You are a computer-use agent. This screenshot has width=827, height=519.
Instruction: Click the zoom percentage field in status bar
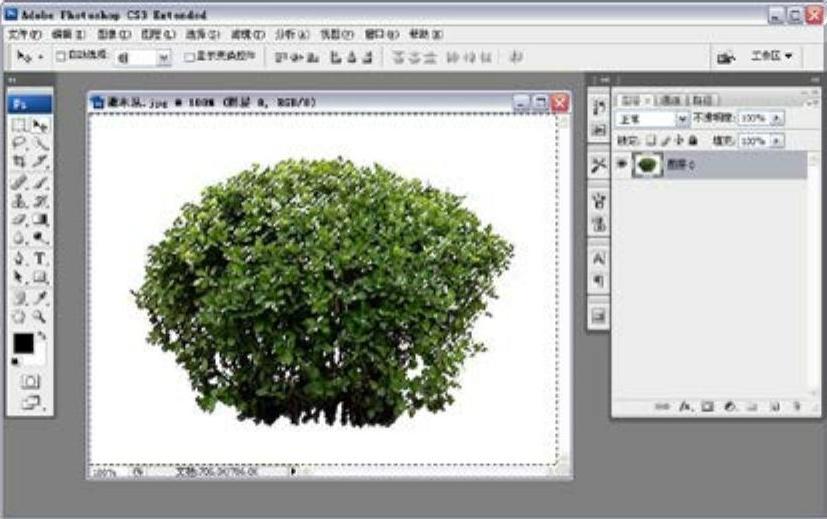pyautogui.click(x=105, y=472)
